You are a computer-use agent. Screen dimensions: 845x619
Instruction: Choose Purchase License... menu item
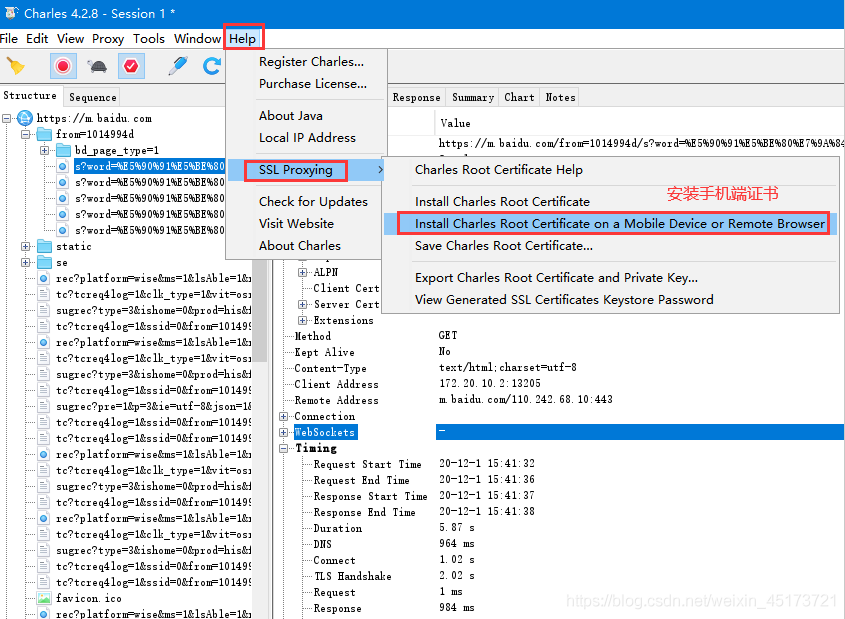(x=313, y=84)
